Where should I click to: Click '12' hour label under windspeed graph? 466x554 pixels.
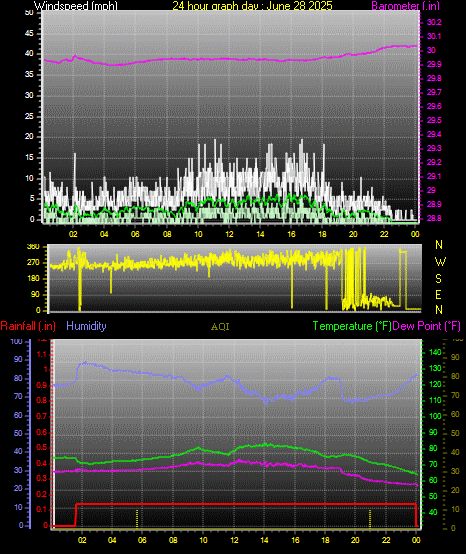tap(229, 234)
